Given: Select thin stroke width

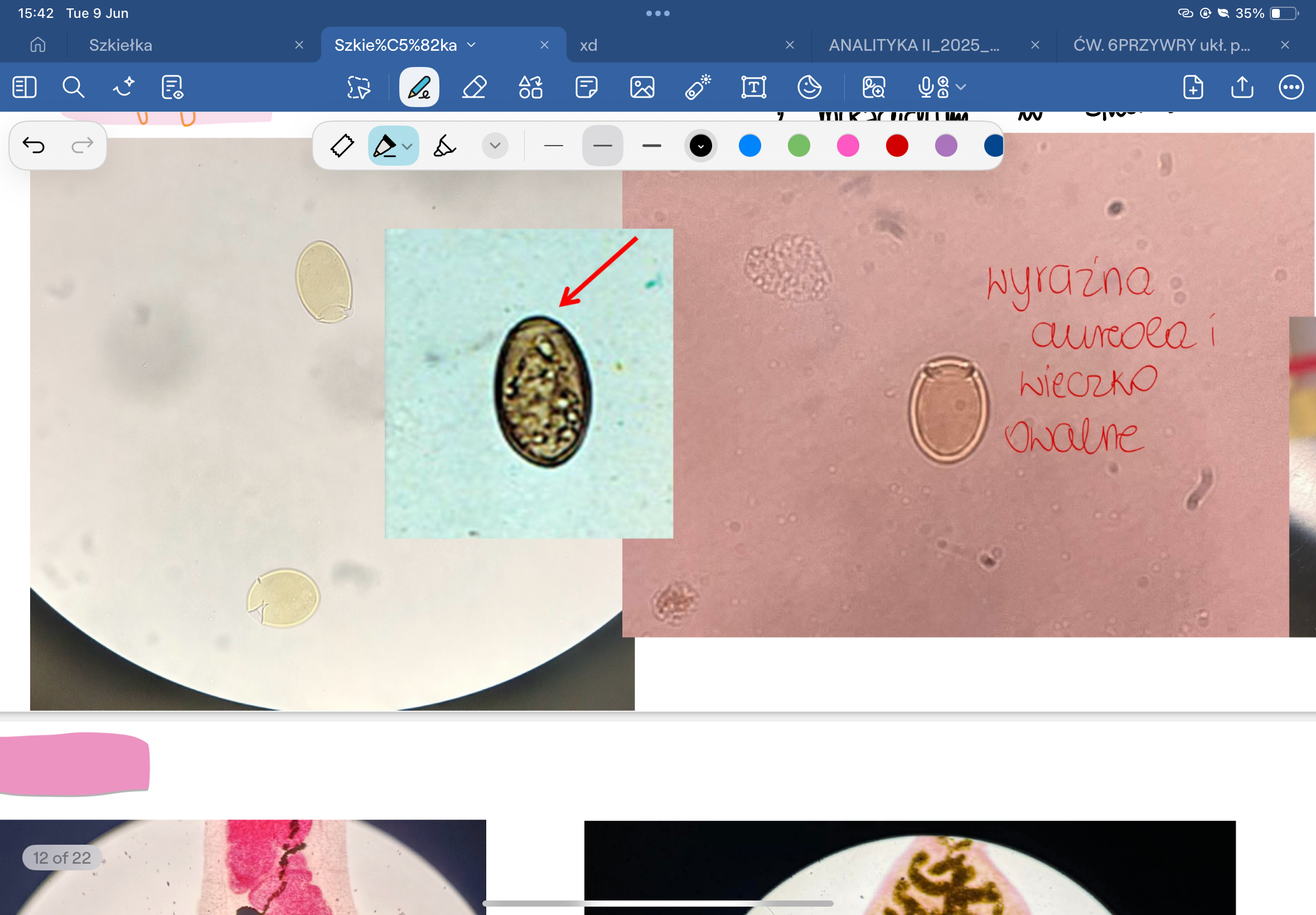Looking at the screenshot, I should [x=553, y=146].
